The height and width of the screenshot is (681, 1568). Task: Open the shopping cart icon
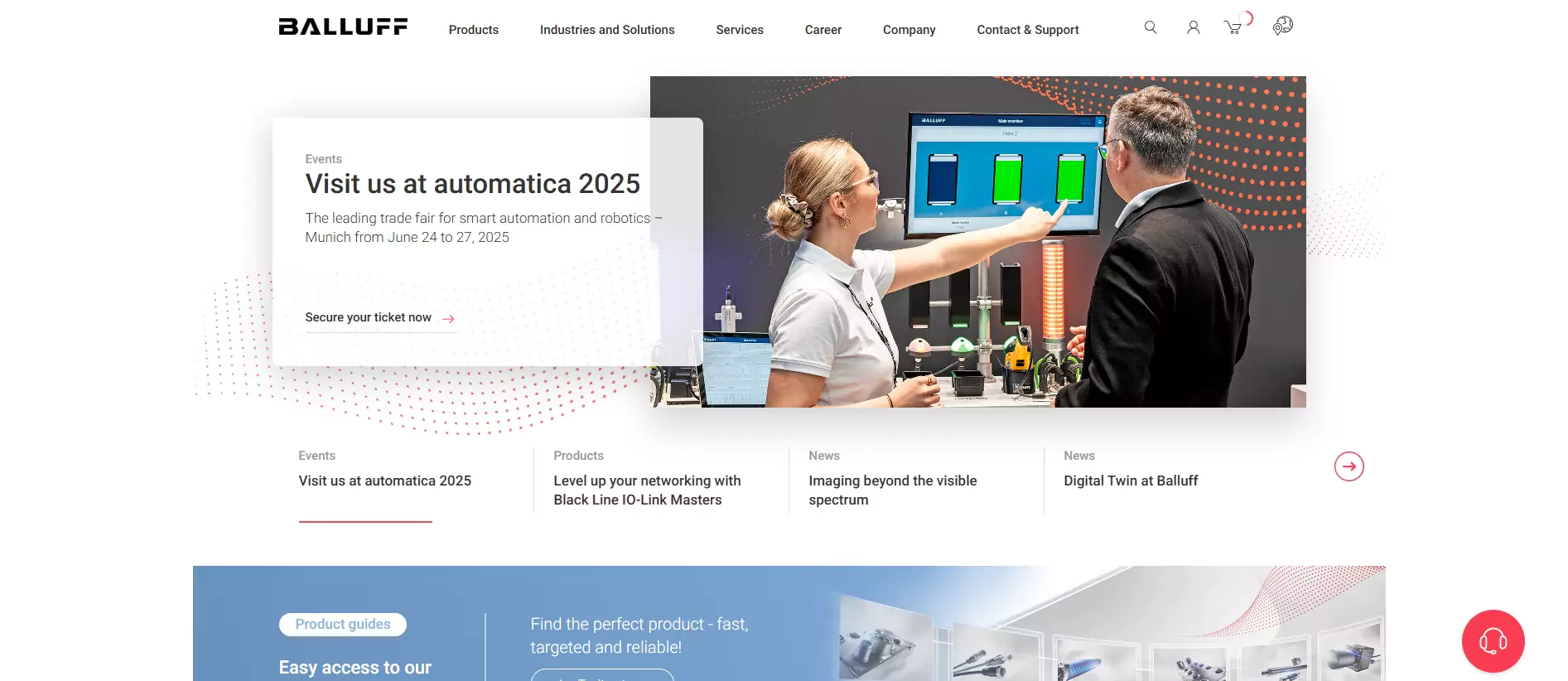(x=1233, y=27)
